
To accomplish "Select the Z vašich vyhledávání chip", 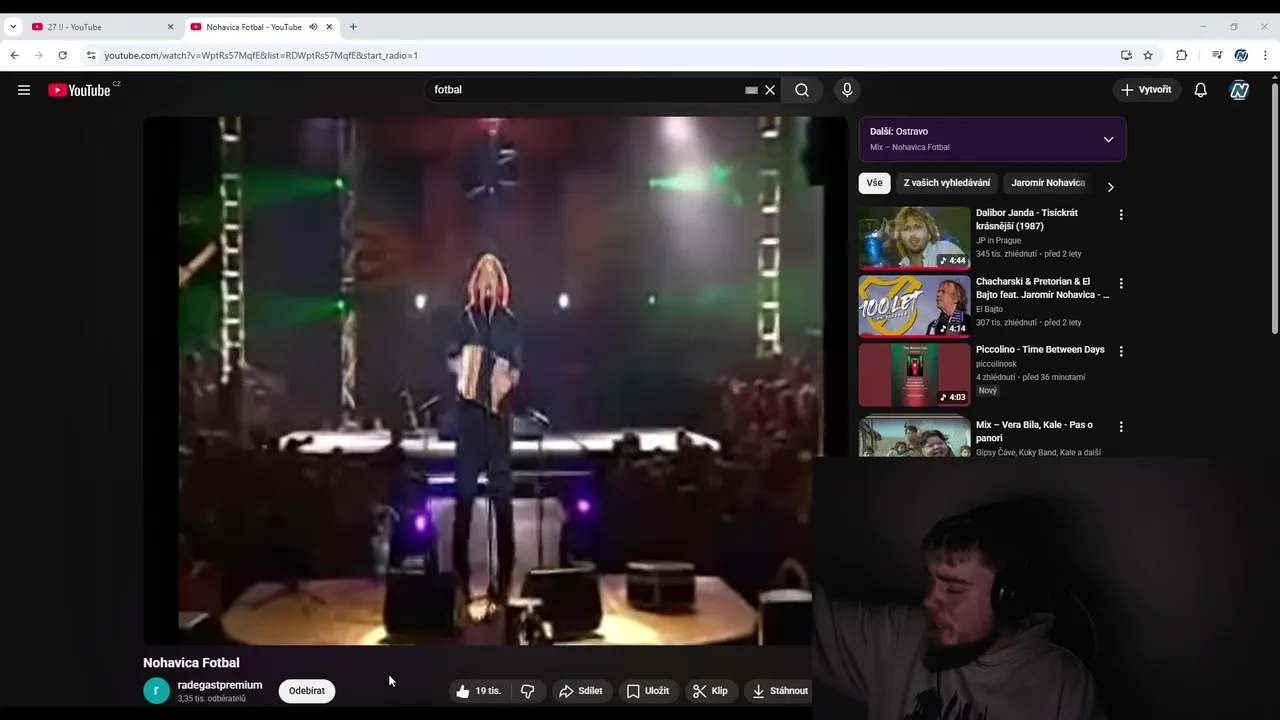I will [947, 183].
